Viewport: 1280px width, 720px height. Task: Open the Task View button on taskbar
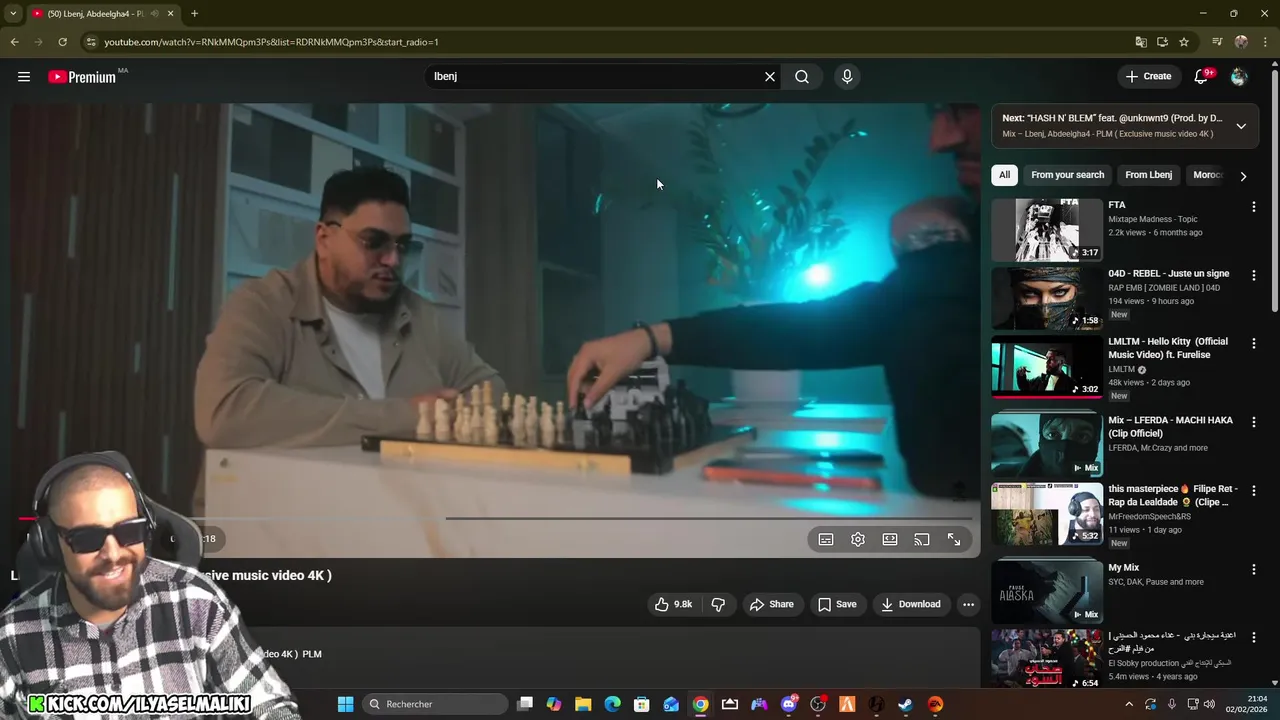click(525, 704)
